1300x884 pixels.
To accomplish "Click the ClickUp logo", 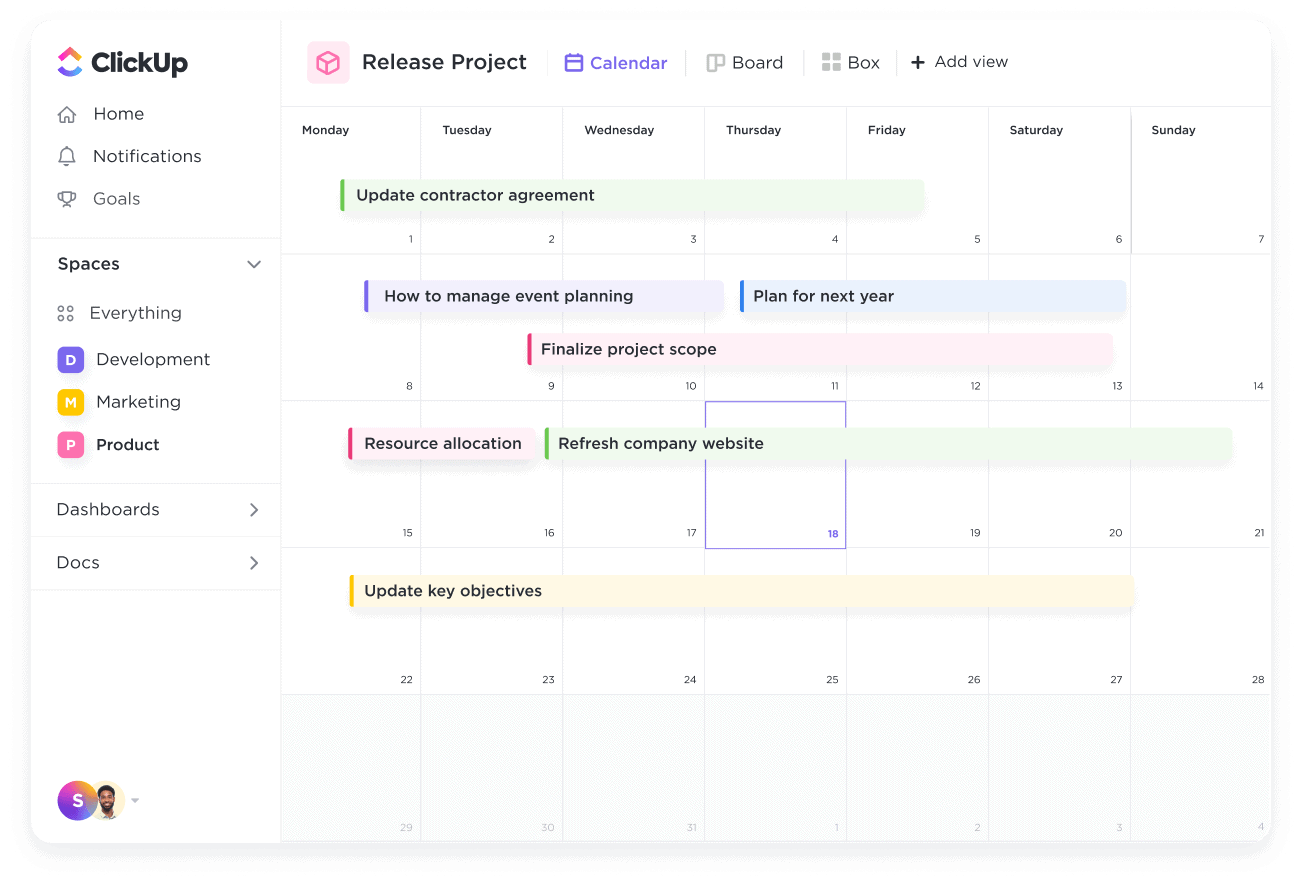I will tap(122, 62).
